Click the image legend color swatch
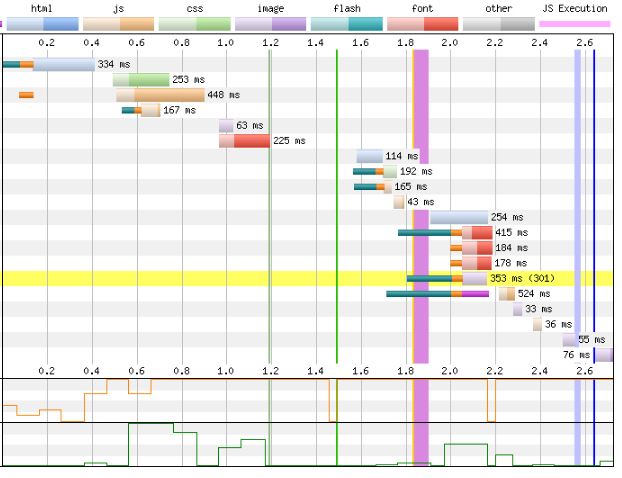 (271, 24)
